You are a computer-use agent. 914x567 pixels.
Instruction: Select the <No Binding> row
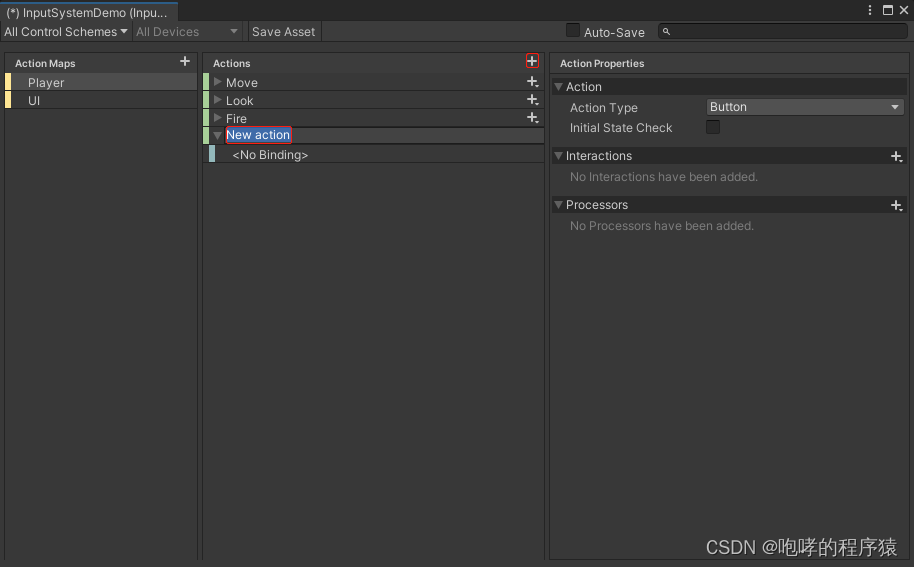coord(374,154)
